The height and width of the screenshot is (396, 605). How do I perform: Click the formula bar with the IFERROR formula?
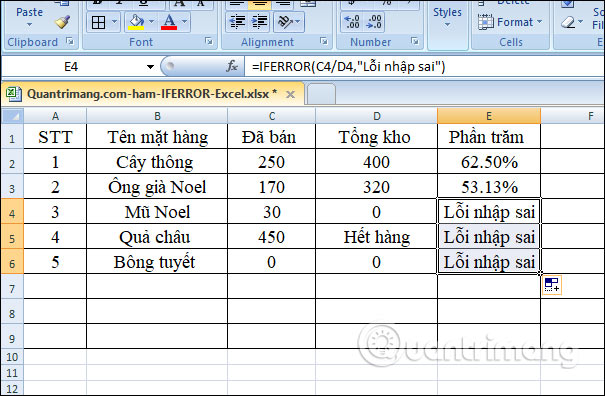tap(424, 67)
